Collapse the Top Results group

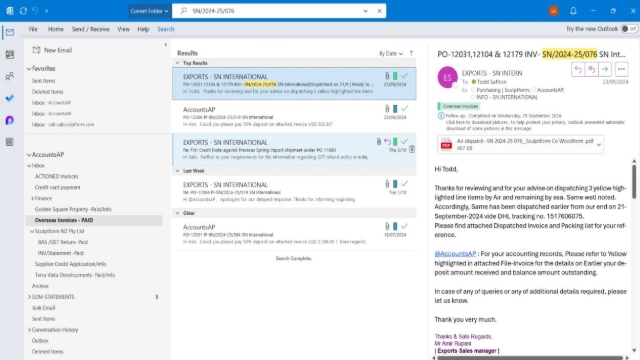pos(177,63)
